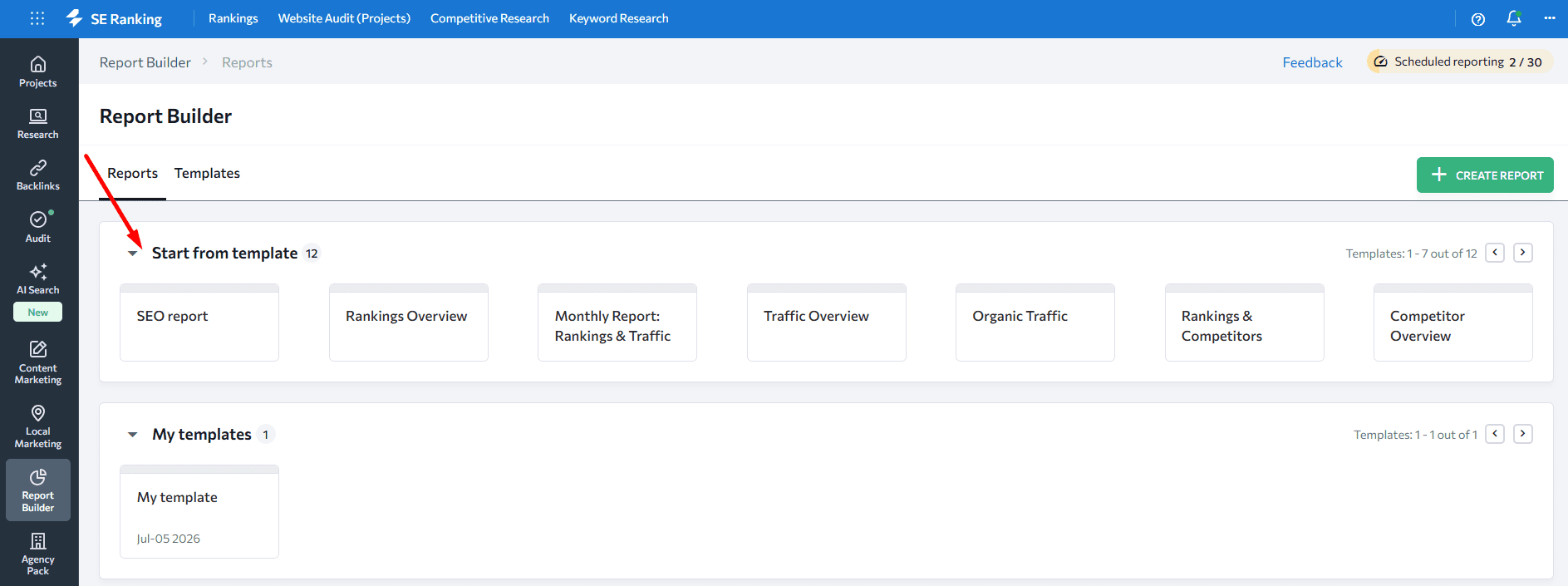Choose the SEO report template
Screen dimensions: 1568x586
point(199,323)
